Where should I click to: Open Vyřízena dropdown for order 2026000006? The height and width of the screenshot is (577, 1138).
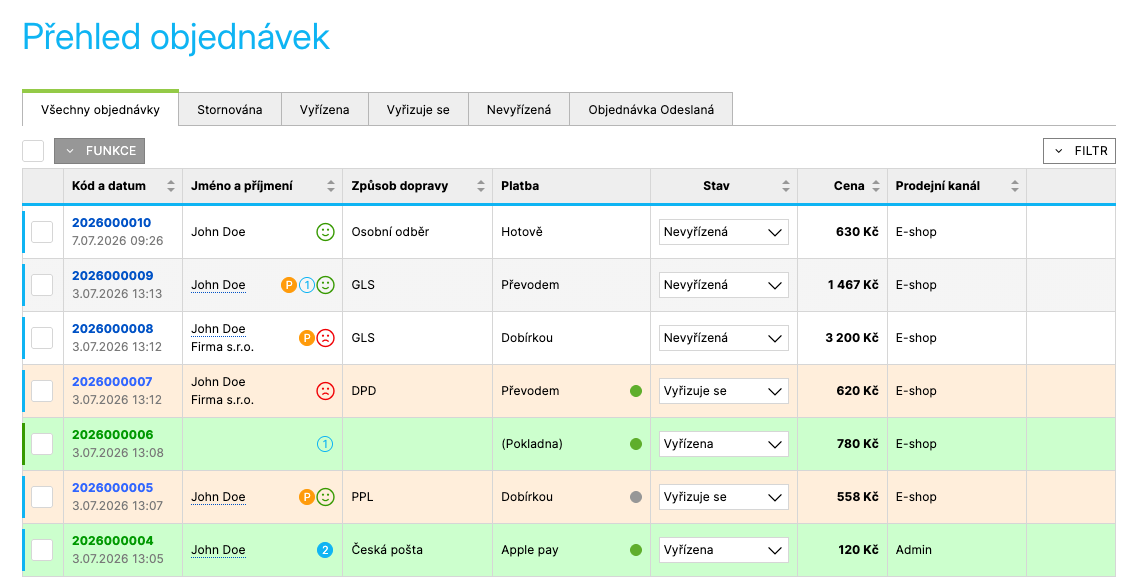(x=724, y=443)
